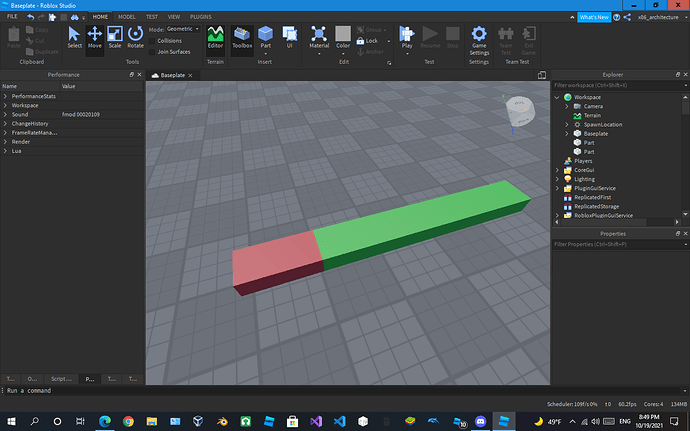Close the Baseplate document tab
690x431 pixels.
tap(191, 75)
